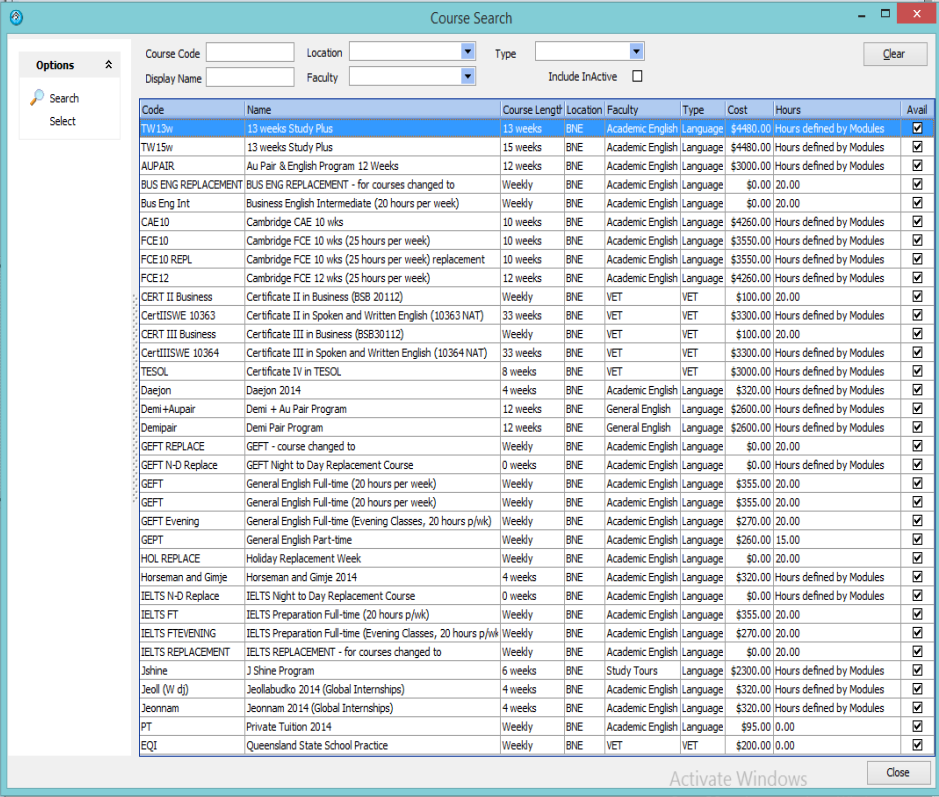Focus the Display Name text box
Viewport: 939px width, 797px height.
click(250, 77)
